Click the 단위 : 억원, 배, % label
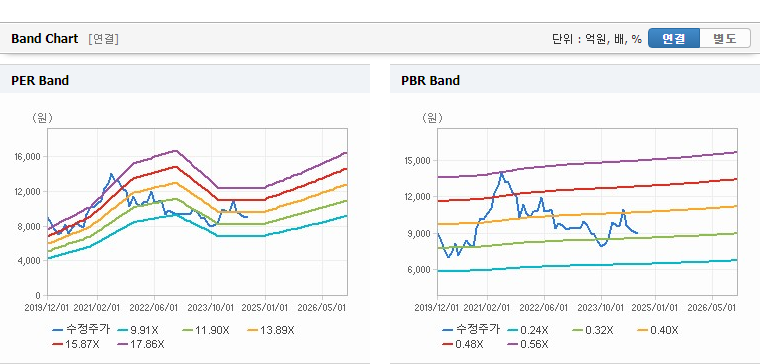This screenshot has height=364, width=760. click(x=597, y=39)
